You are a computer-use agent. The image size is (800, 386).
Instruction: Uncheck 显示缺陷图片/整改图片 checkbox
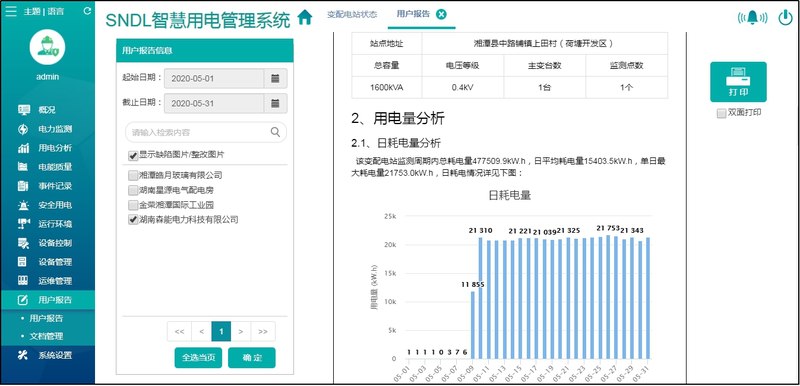tap(133, 156)
